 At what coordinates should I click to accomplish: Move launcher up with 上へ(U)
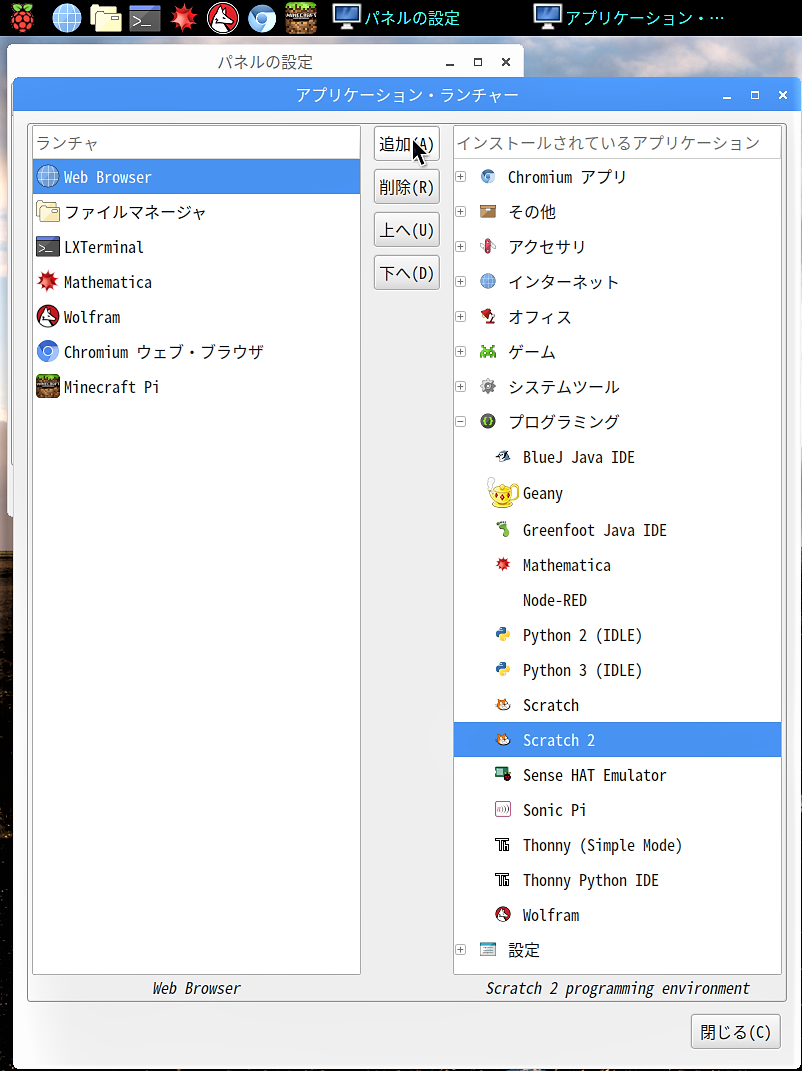tap(406, 230)
